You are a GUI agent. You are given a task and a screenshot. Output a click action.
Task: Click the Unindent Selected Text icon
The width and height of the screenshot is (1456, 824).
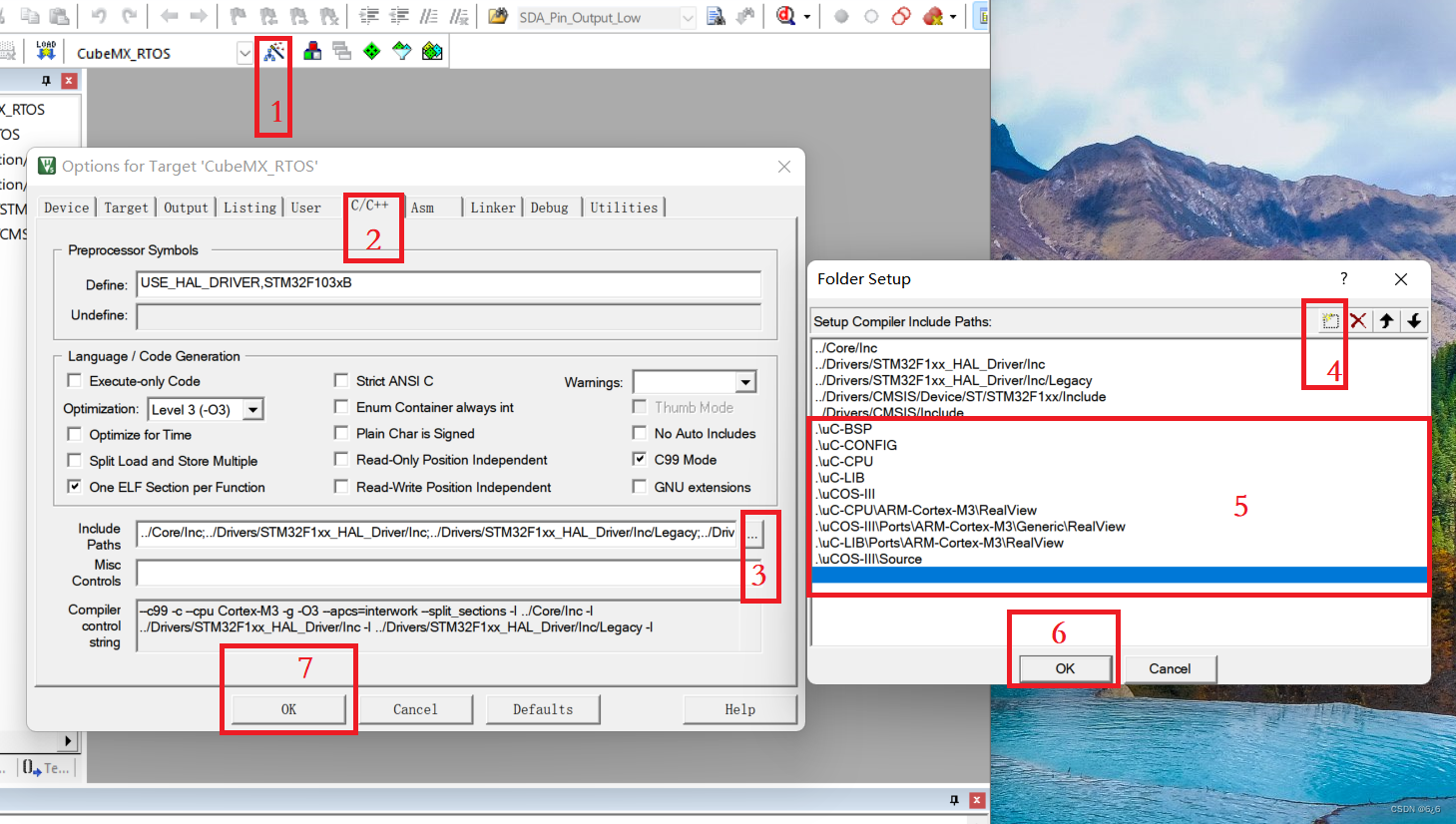pyautogui.click(x=399, y=16)
